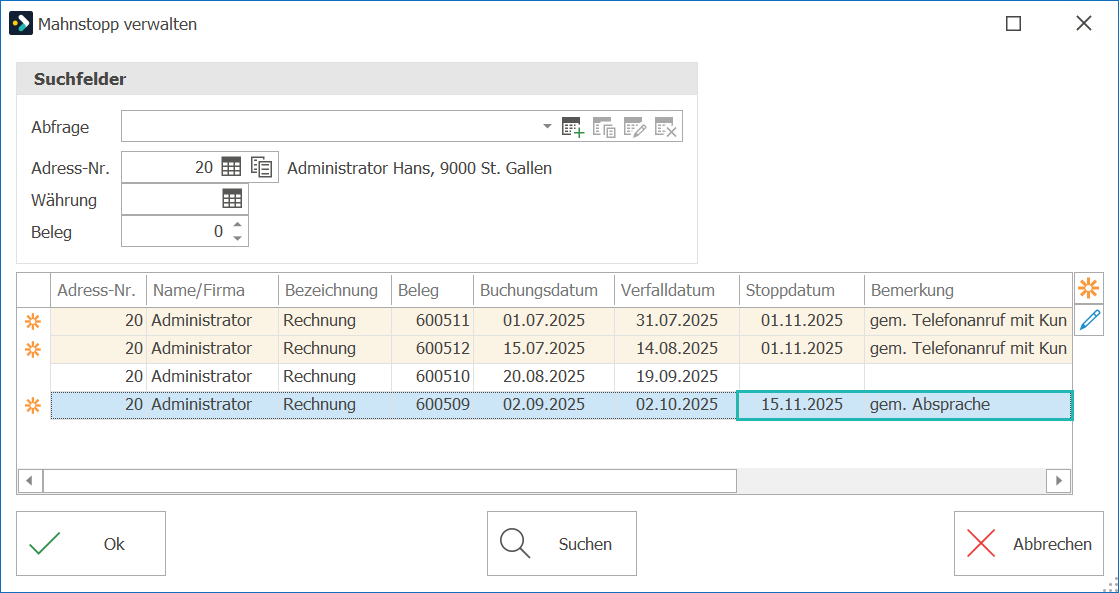Click Buchungsdatum 20.08.2025 cell
This screenshot has height=593, width=1120.
coord(544,377)
